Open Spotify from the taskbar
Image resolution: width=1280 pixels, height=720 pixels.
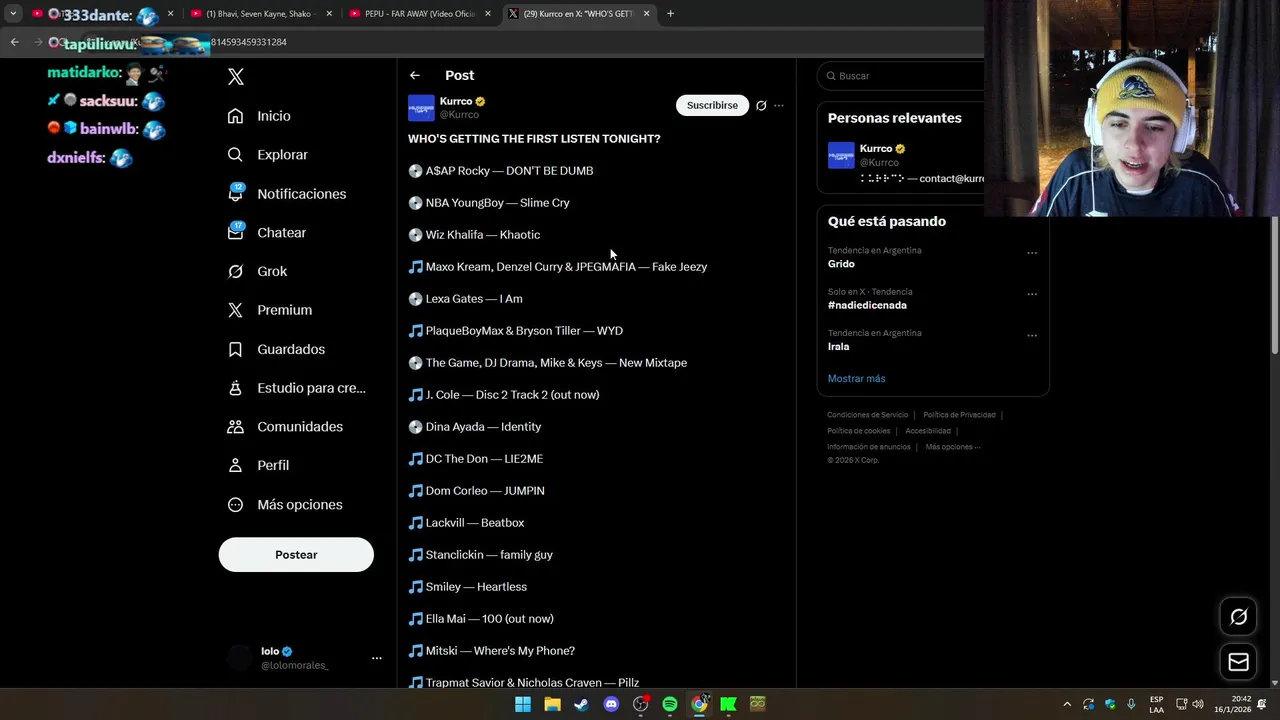point(670,704)
